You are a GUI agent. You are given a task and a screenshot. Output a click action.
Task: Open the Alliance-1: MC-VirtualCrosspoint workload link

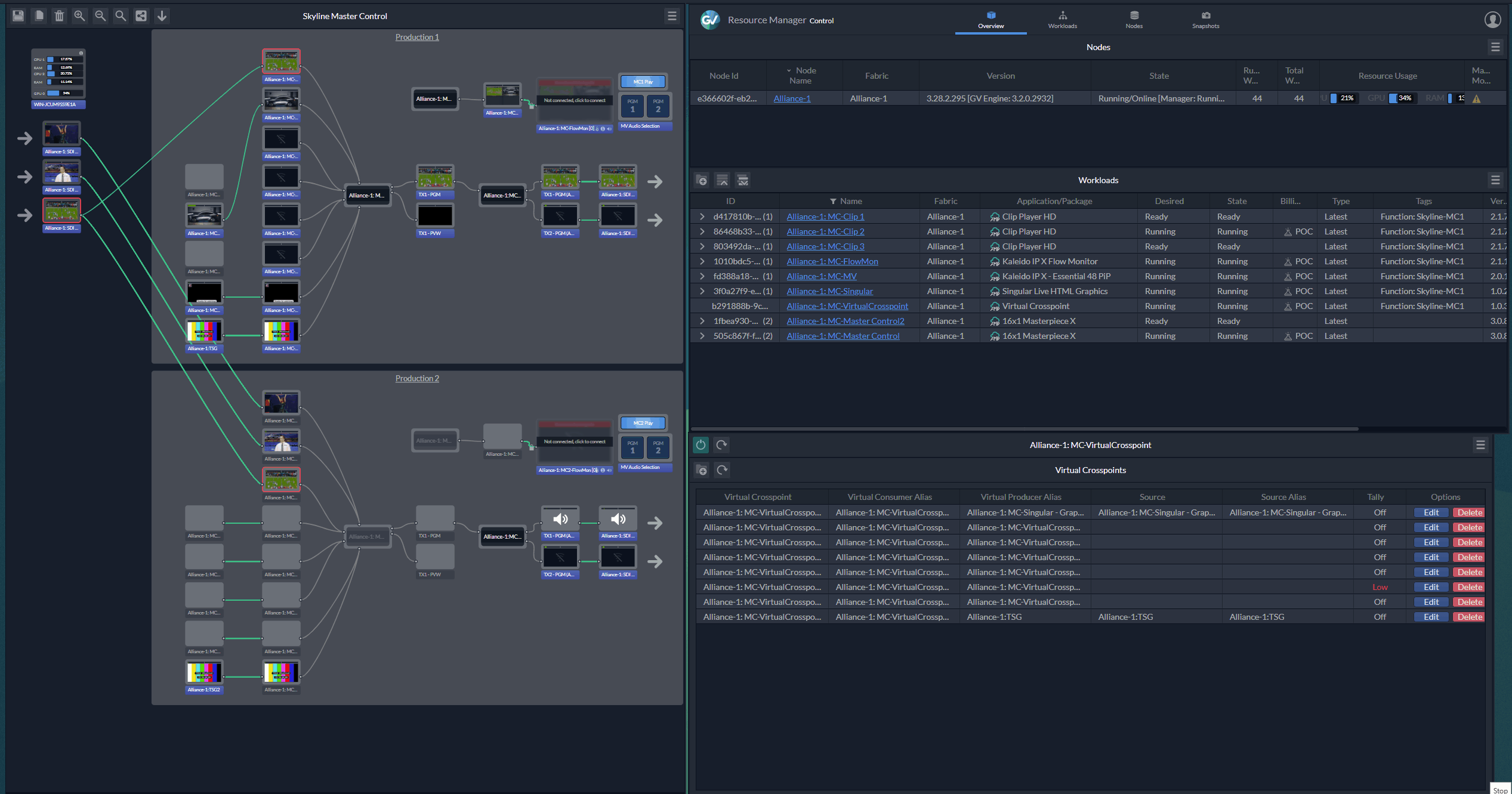click(847, 306)
